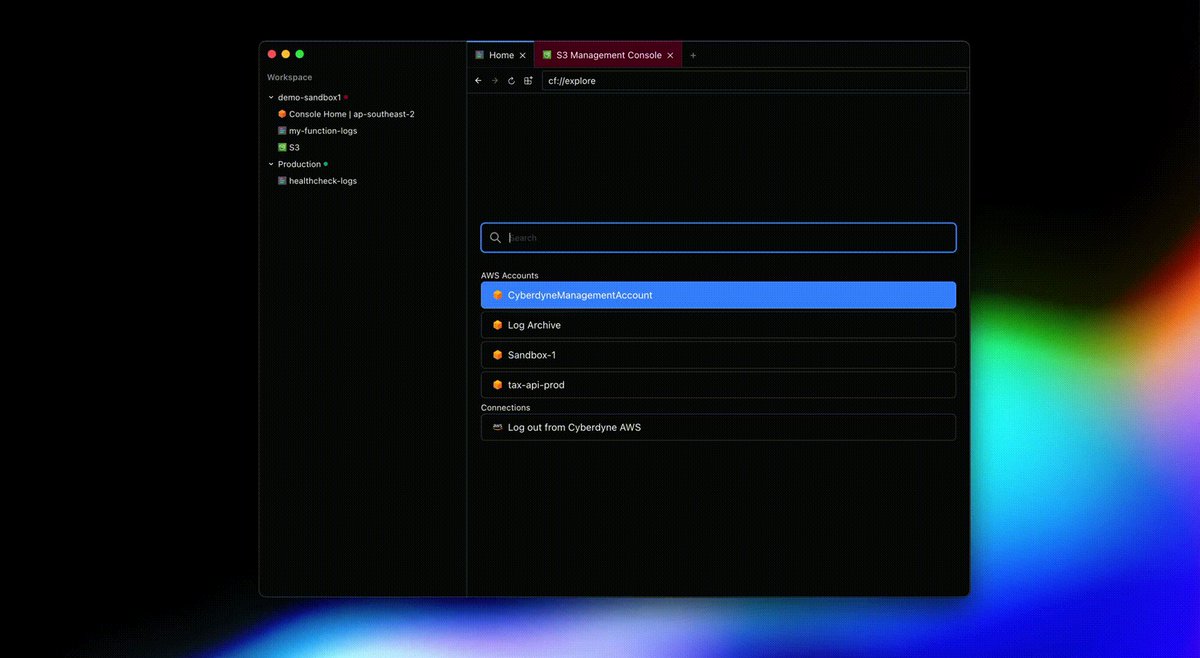Close the Home tab

(x=523, y=56)
